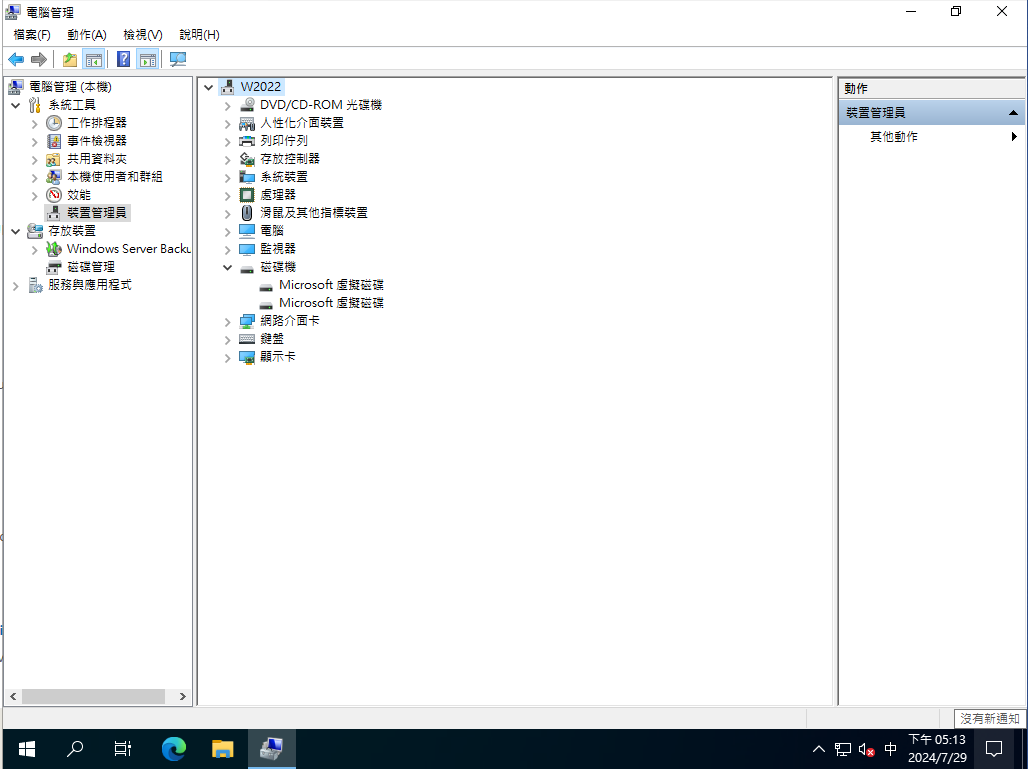Image resolution: width=1028 pixels, height=769 pixels.
Task: Expand the 工作排程器 tree node
Action: point(35,123)
